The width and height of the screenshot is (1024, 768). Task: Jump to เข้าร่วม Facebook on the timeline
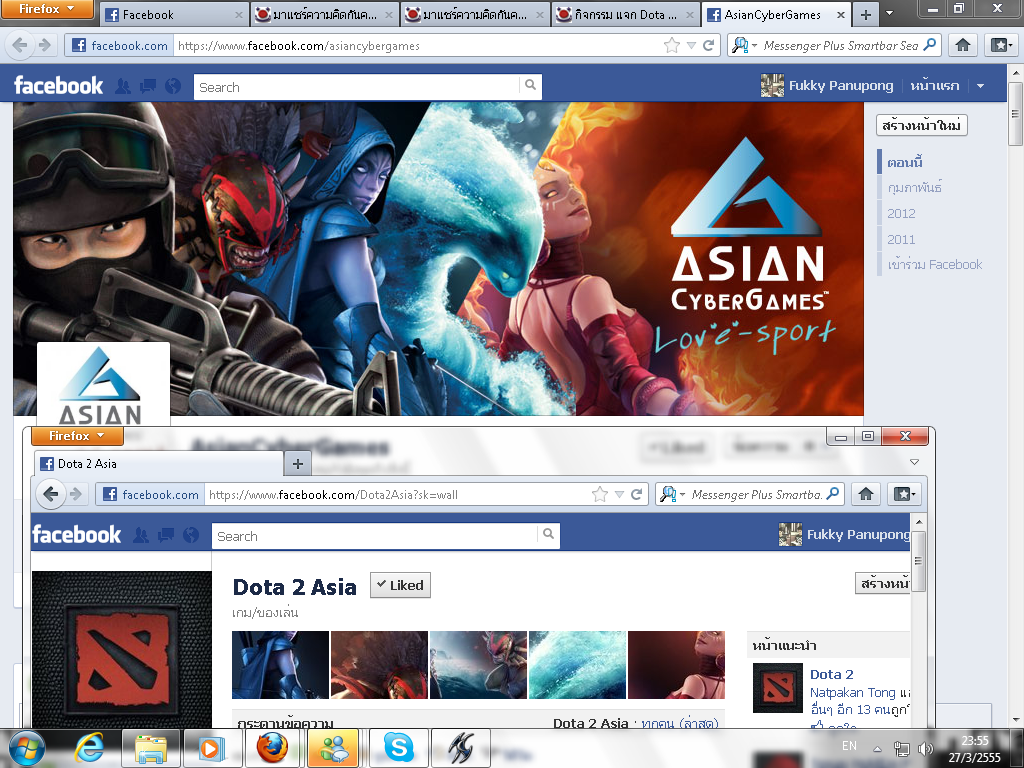coord(935,264)
